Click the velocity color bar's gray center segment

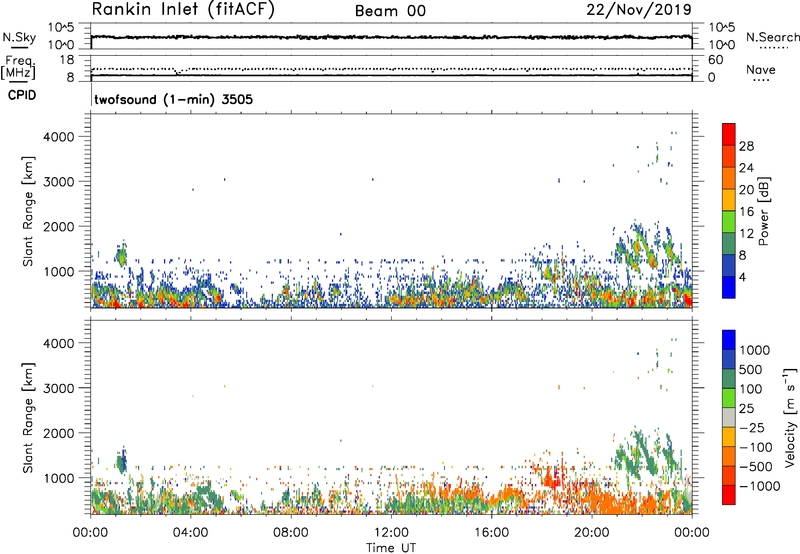[729, 417]
